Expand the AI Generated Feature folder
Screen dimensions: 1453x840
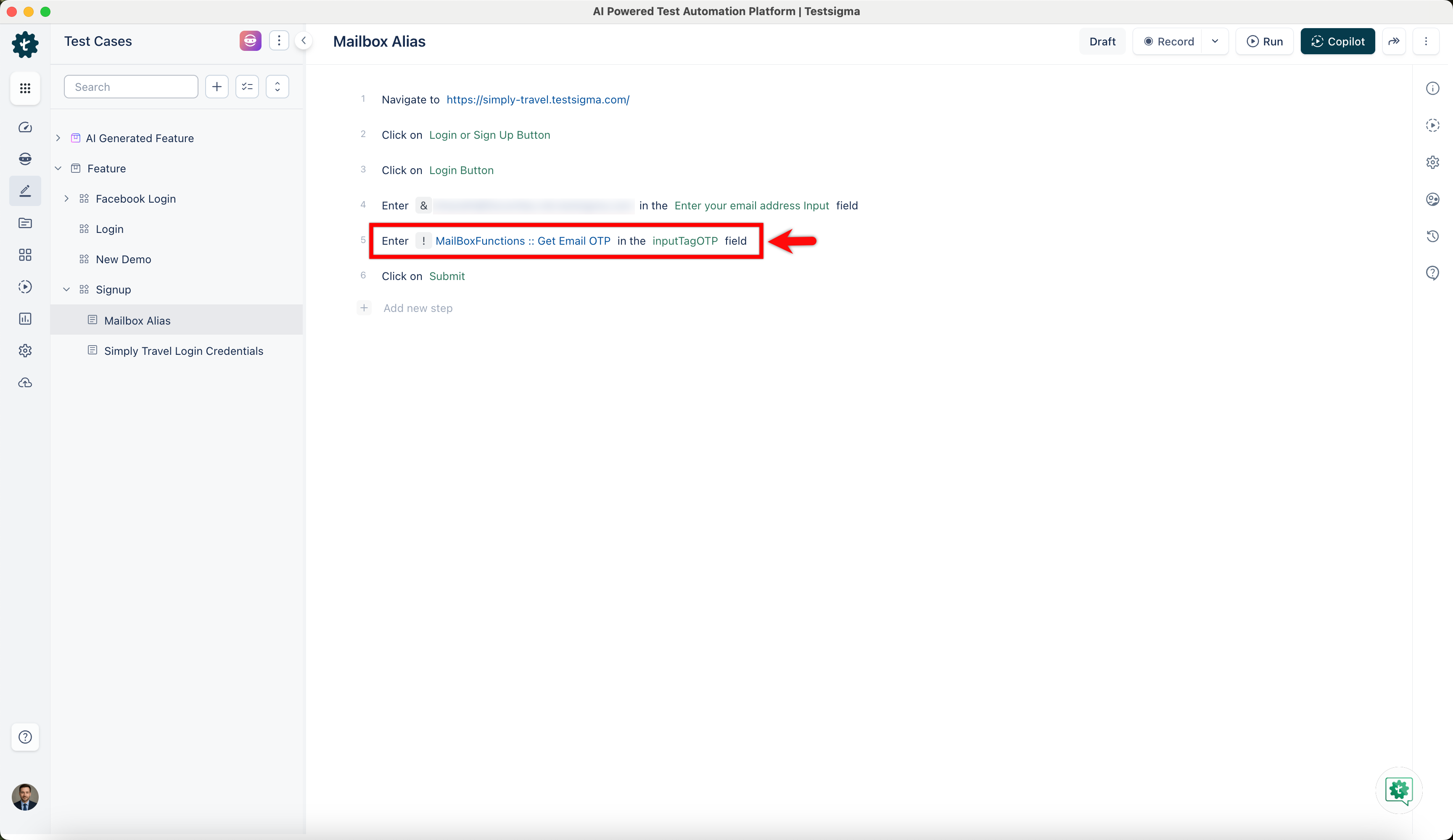point(58,138)
